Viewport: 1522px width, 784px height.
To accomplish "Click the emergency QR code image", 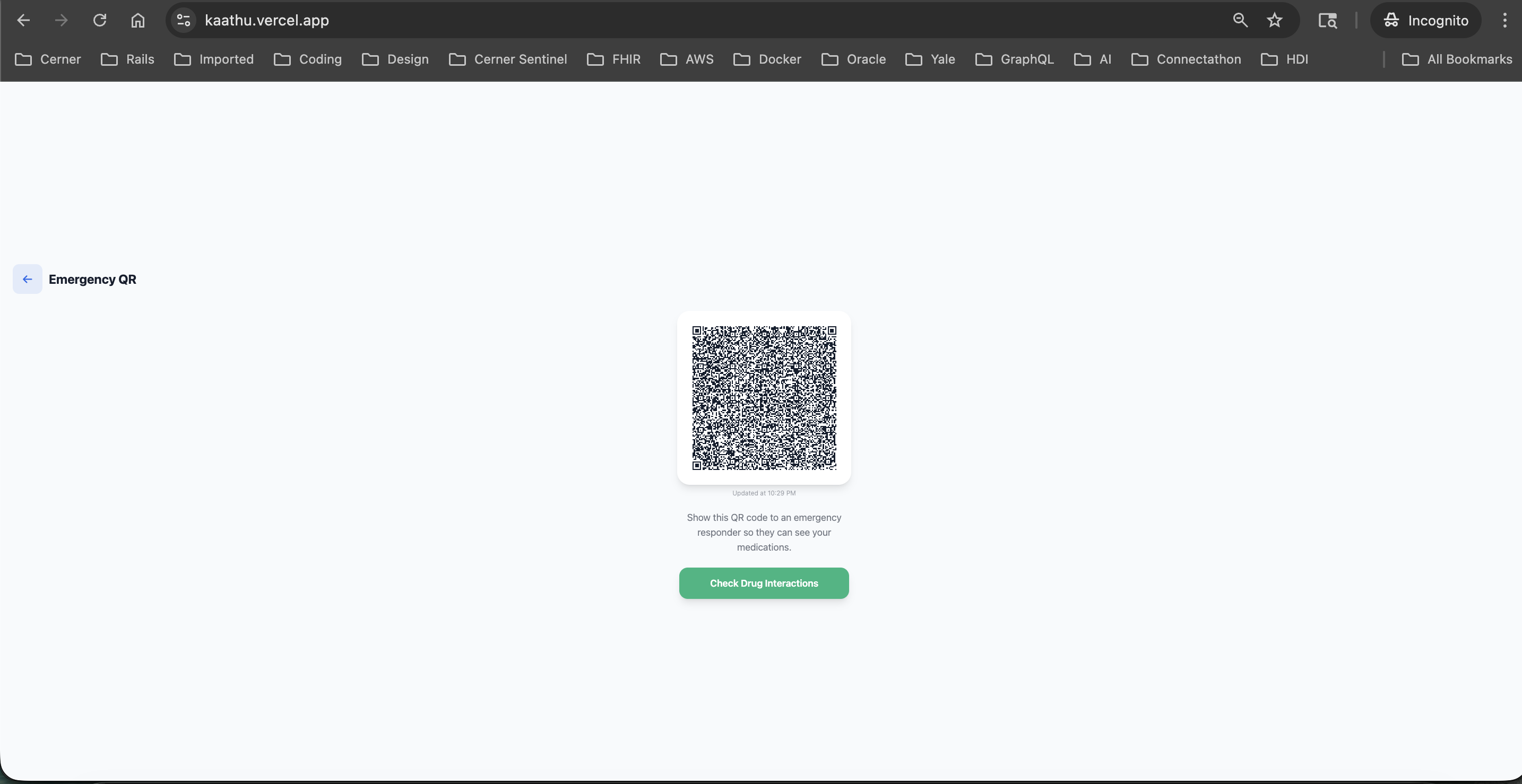I will [764, 398].
